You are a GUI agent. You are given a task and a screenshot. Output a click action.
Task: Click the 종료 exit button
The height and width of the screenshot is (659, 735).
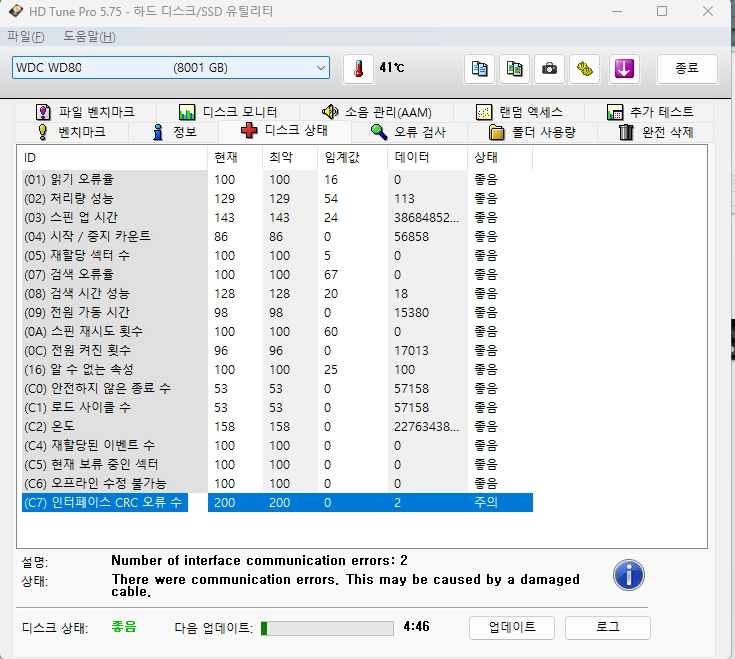click(x=687, y=68)
